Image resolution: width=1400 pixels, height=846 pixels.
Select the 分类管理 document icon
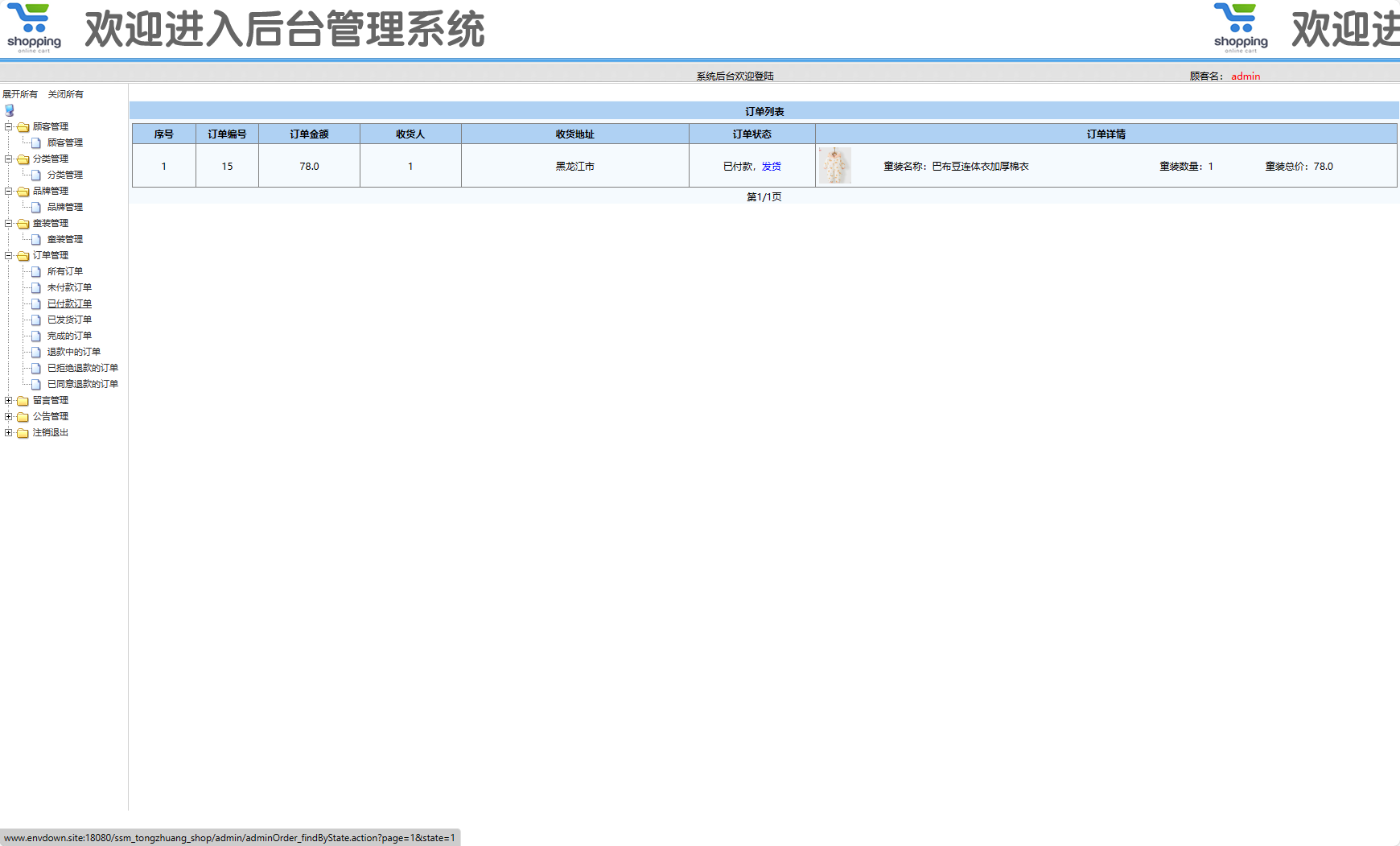(36, 175)
